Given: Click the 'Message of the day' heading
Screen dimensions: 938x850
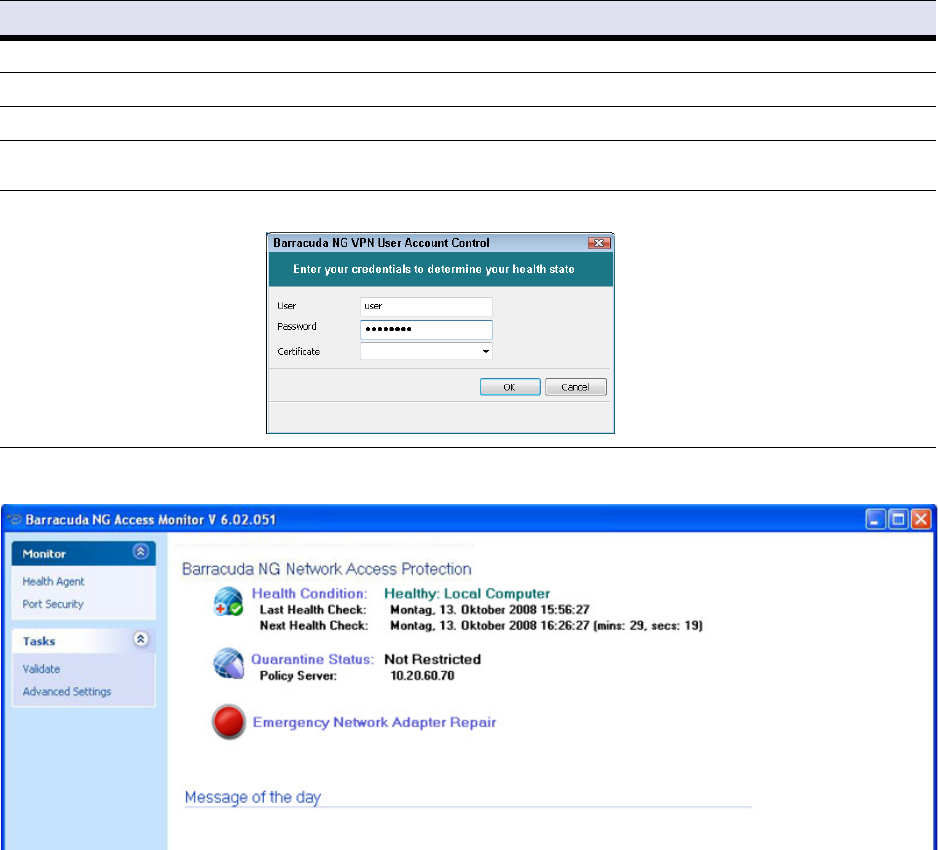Looking at the screenshot, I should point(253,797).
